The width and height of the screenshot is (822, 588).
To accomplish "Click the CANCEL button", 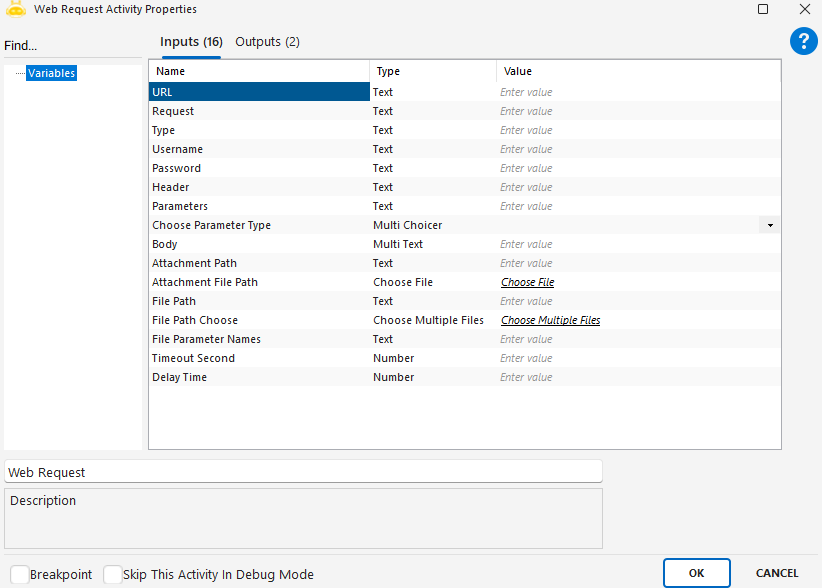I will 776,573.
